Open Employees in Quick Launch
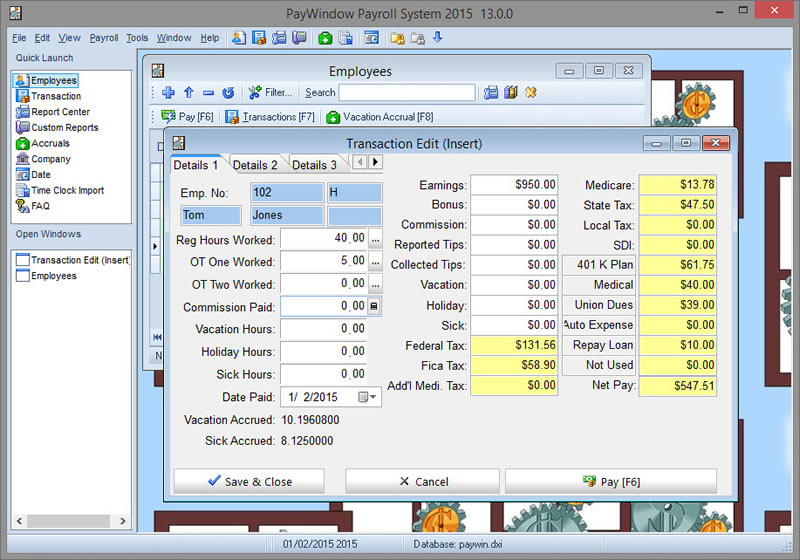This screenshot has height=560, width=800. (x=46, y=80)
